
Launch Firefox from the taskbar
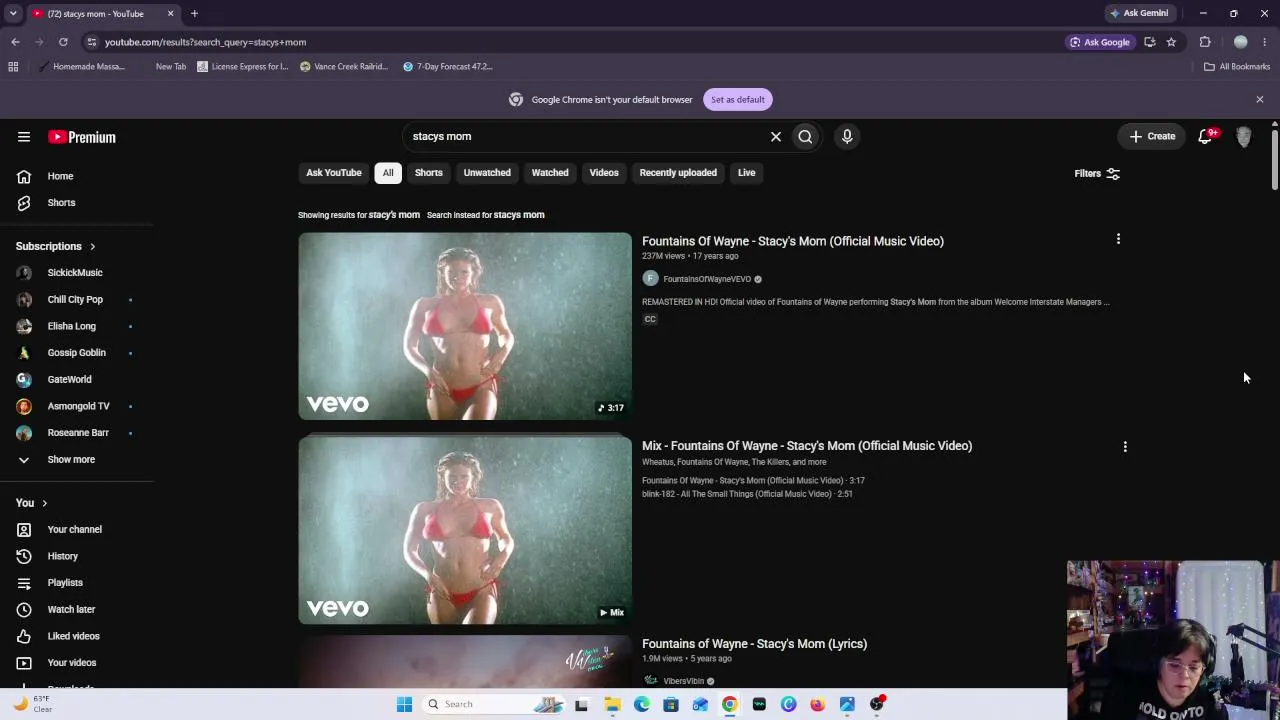818,704
